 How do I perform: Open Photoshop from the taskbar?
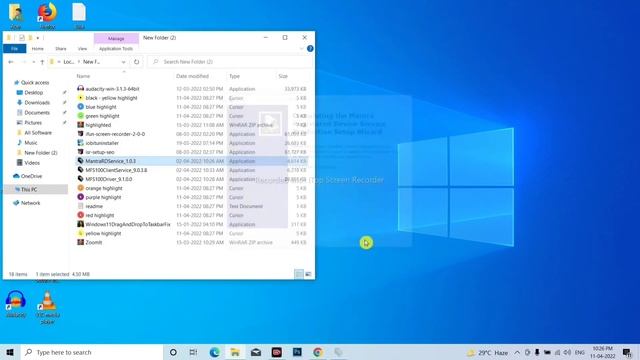[297, 352]
